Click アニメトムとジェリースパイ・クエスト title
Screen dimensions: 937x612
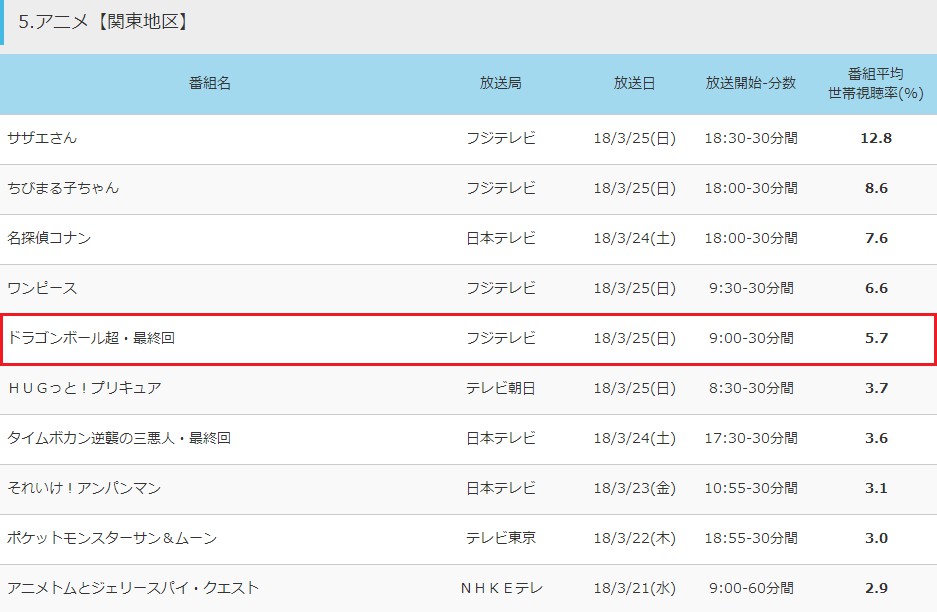[133, 588]
